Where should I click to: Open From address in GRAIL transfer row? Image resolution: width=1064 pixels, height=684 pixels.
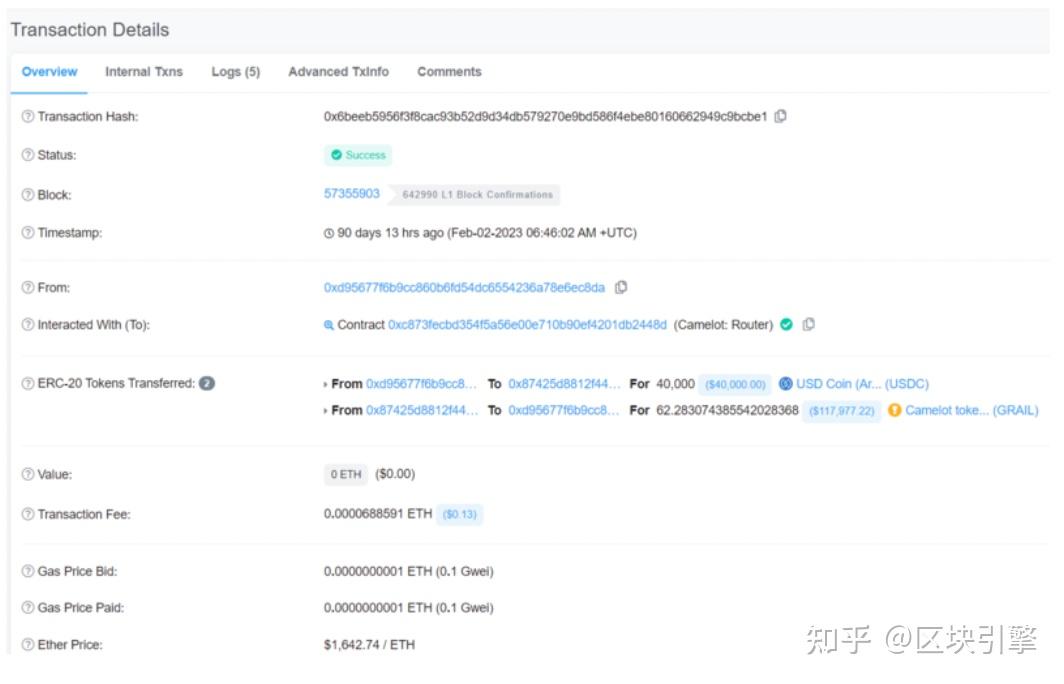(422, 411)
